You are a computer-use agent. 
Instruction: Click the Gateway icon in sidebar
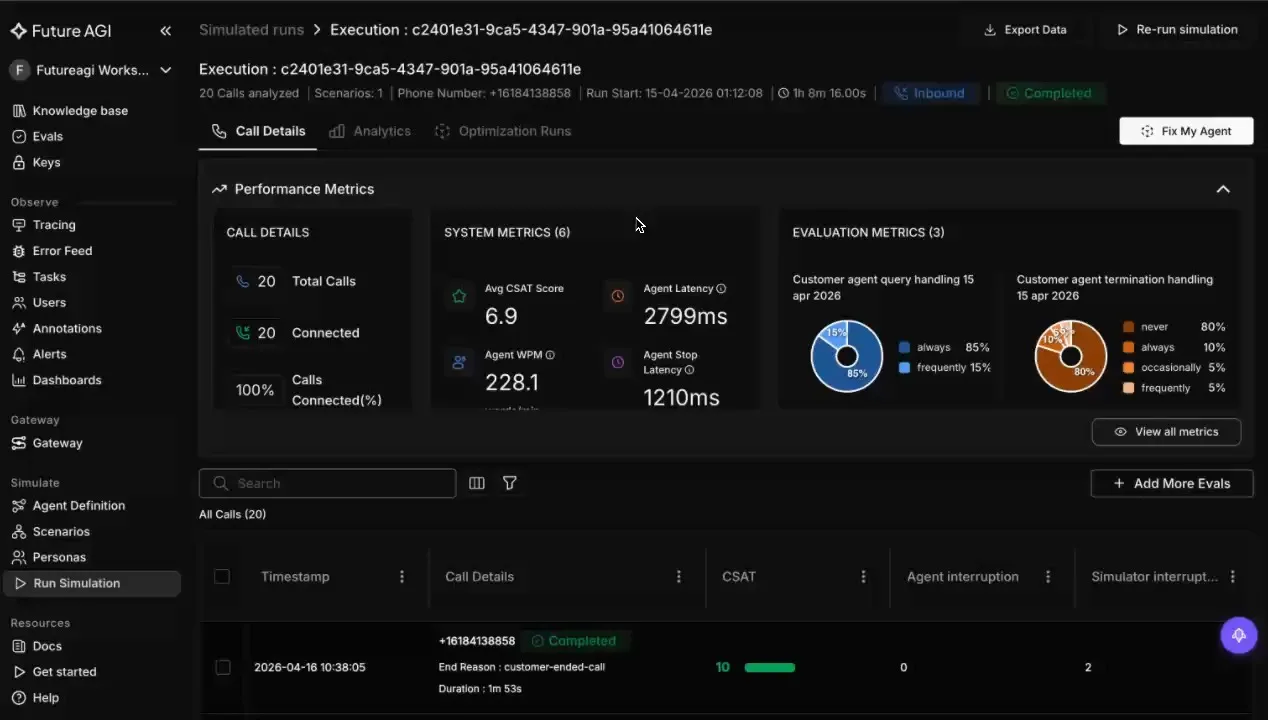click(18, 443)
